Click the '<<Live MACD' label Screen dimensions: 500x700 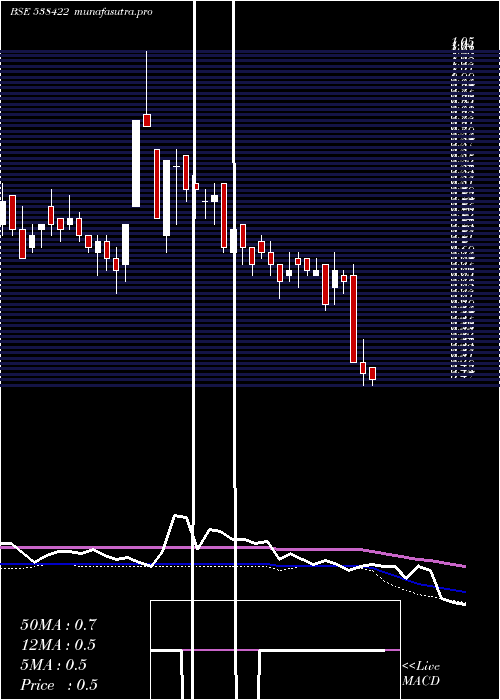coord(421,674)
